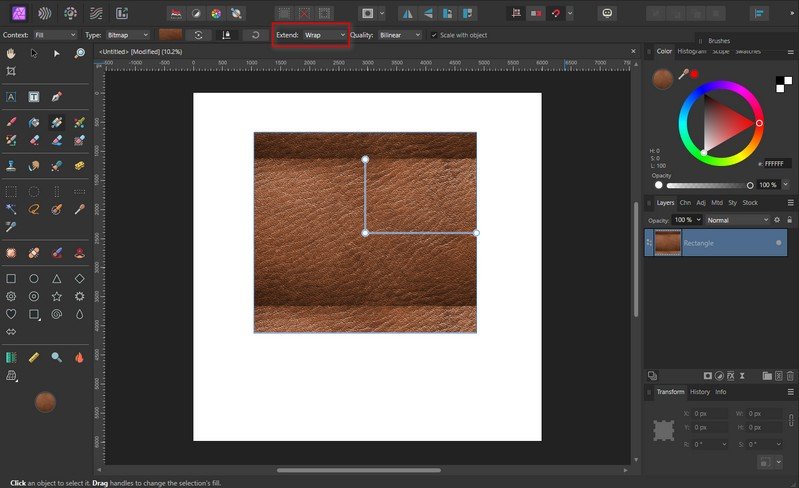The width and height of the screenshot is (799, 488).
Task: Select the Heart shape tool
Action: (11, 313)
